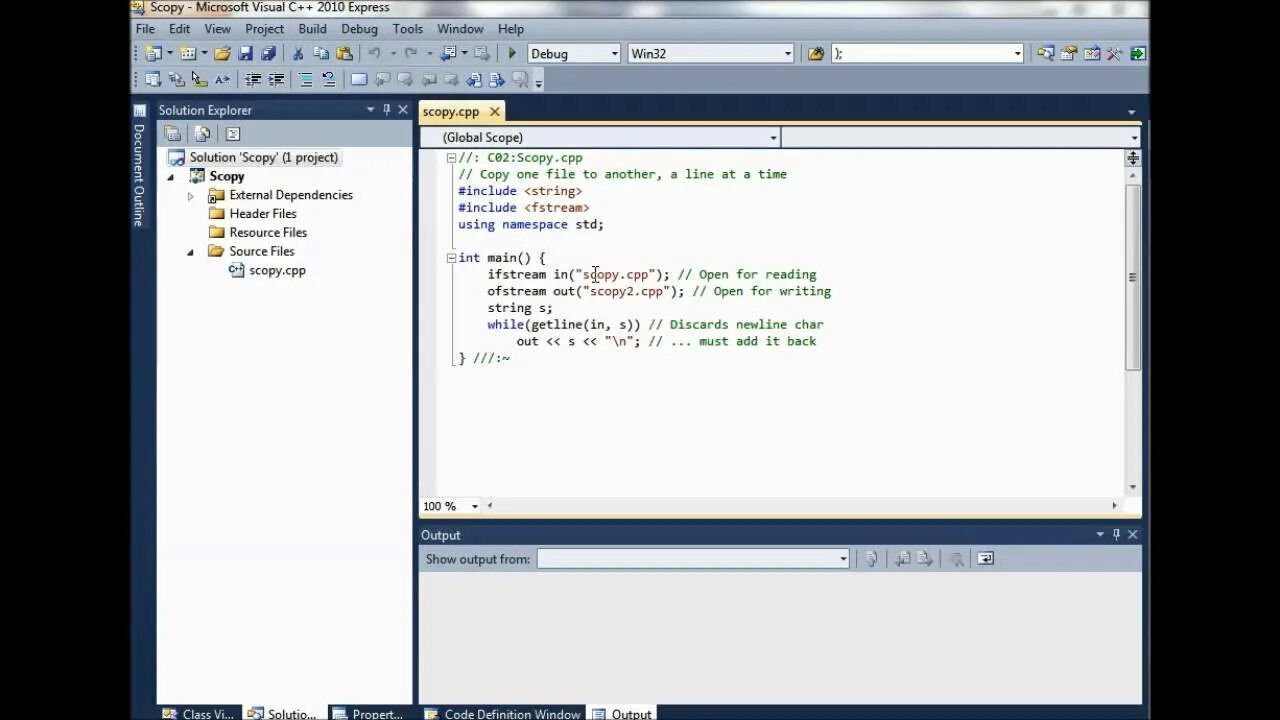The height and width of the screenshot is (720, 1280).
Task: Open the members dropdown beside Global Scope
Action: 1134,137
